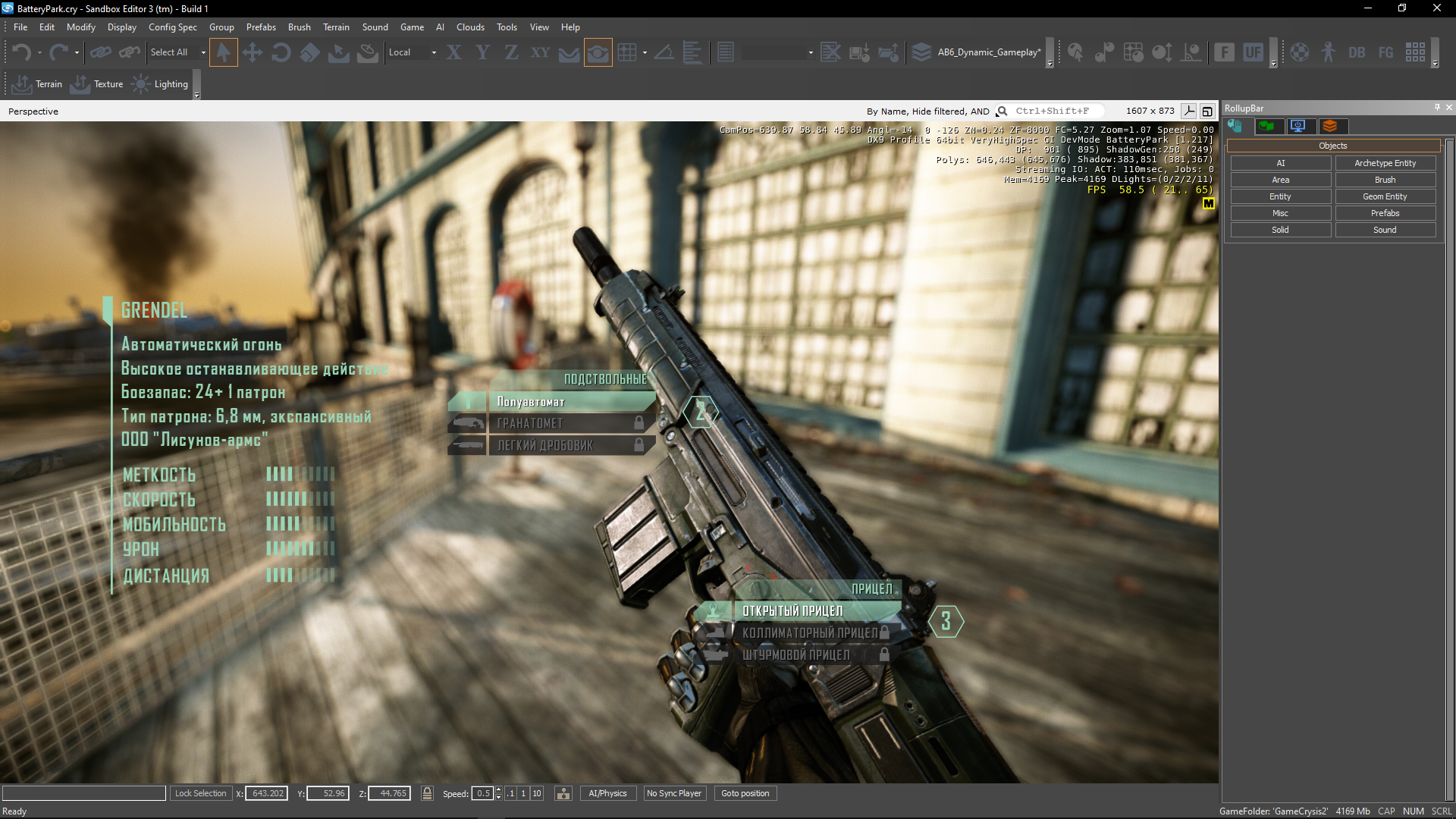1456x819 pixels.
Task: Click the Lighting toolbar button
Action: point(160,84)
